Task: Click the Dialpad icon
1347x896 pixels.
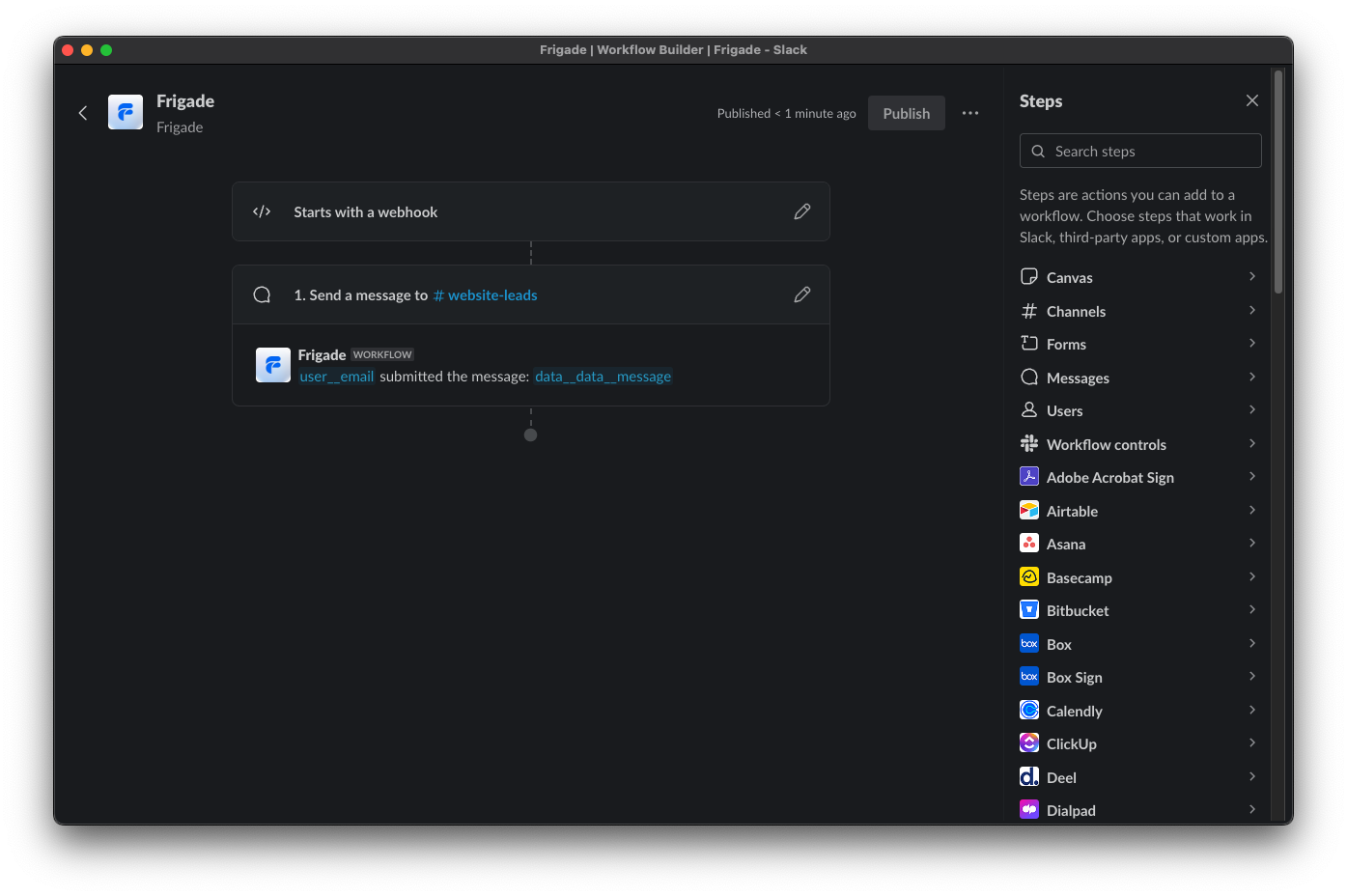Action: coord(1029,809)
